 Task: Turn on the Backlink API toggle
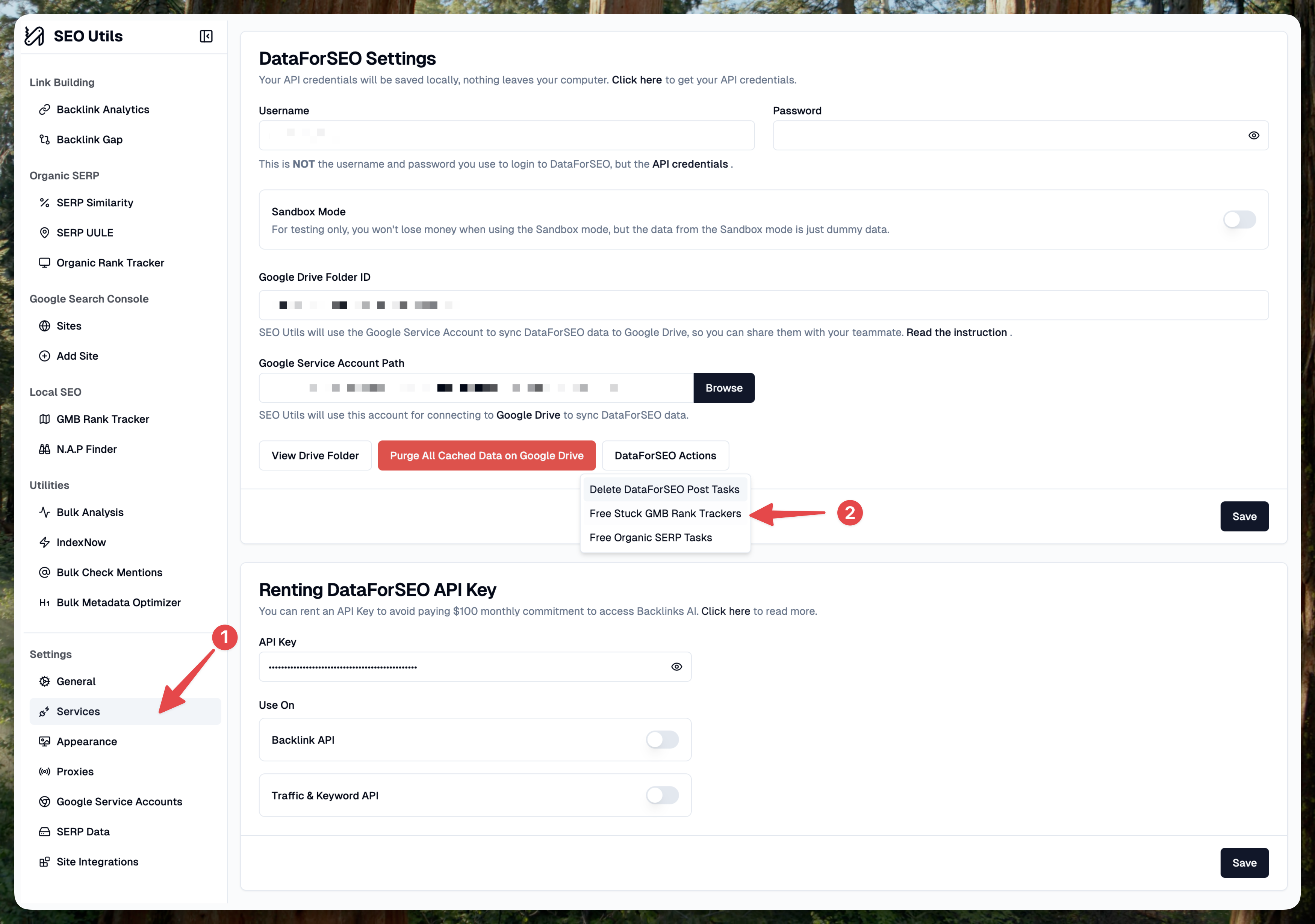pos(662,740)
